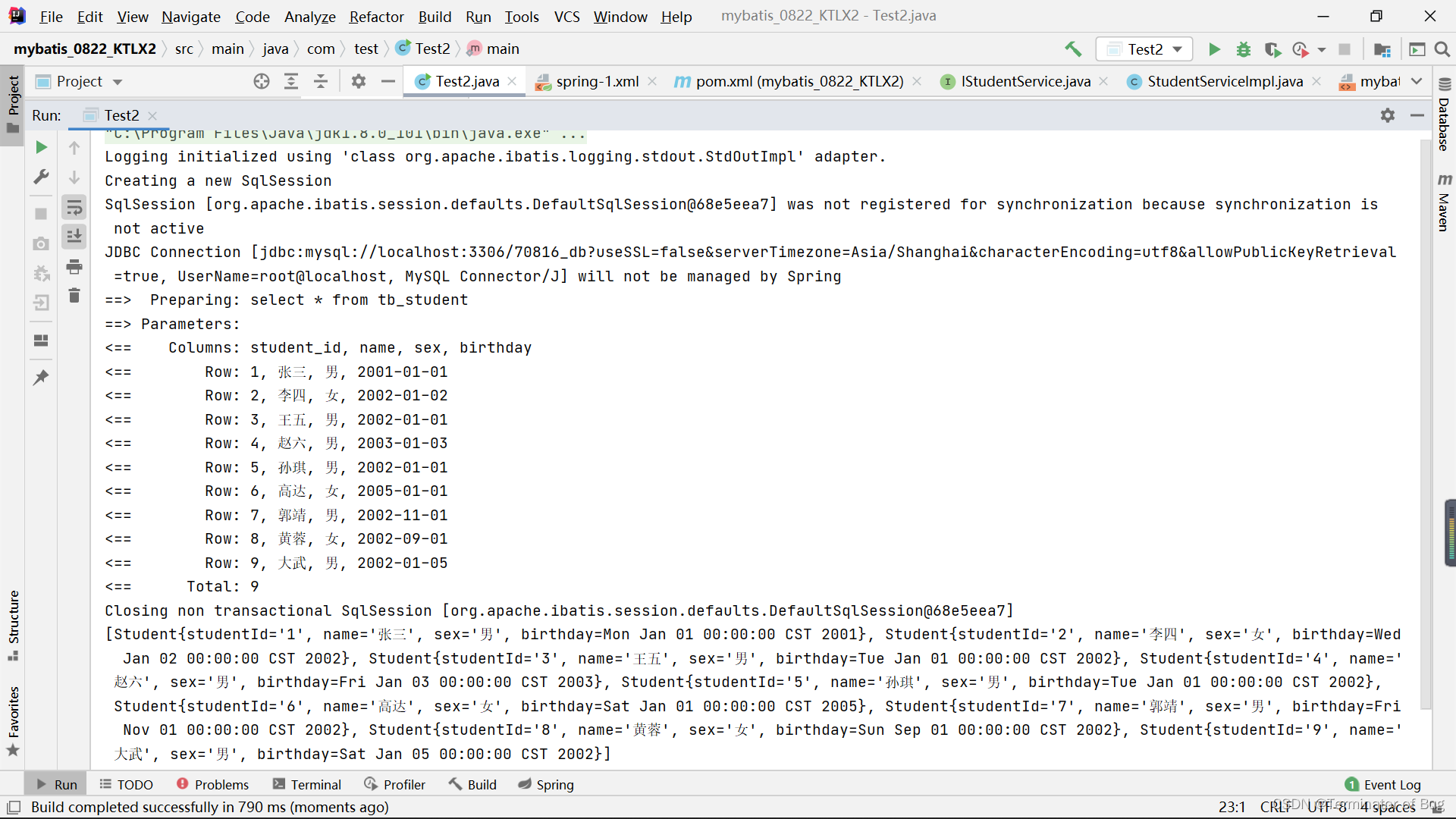Open the Terminal tool window
This screenshot has width=1456, height=819.
pos(307,785)
